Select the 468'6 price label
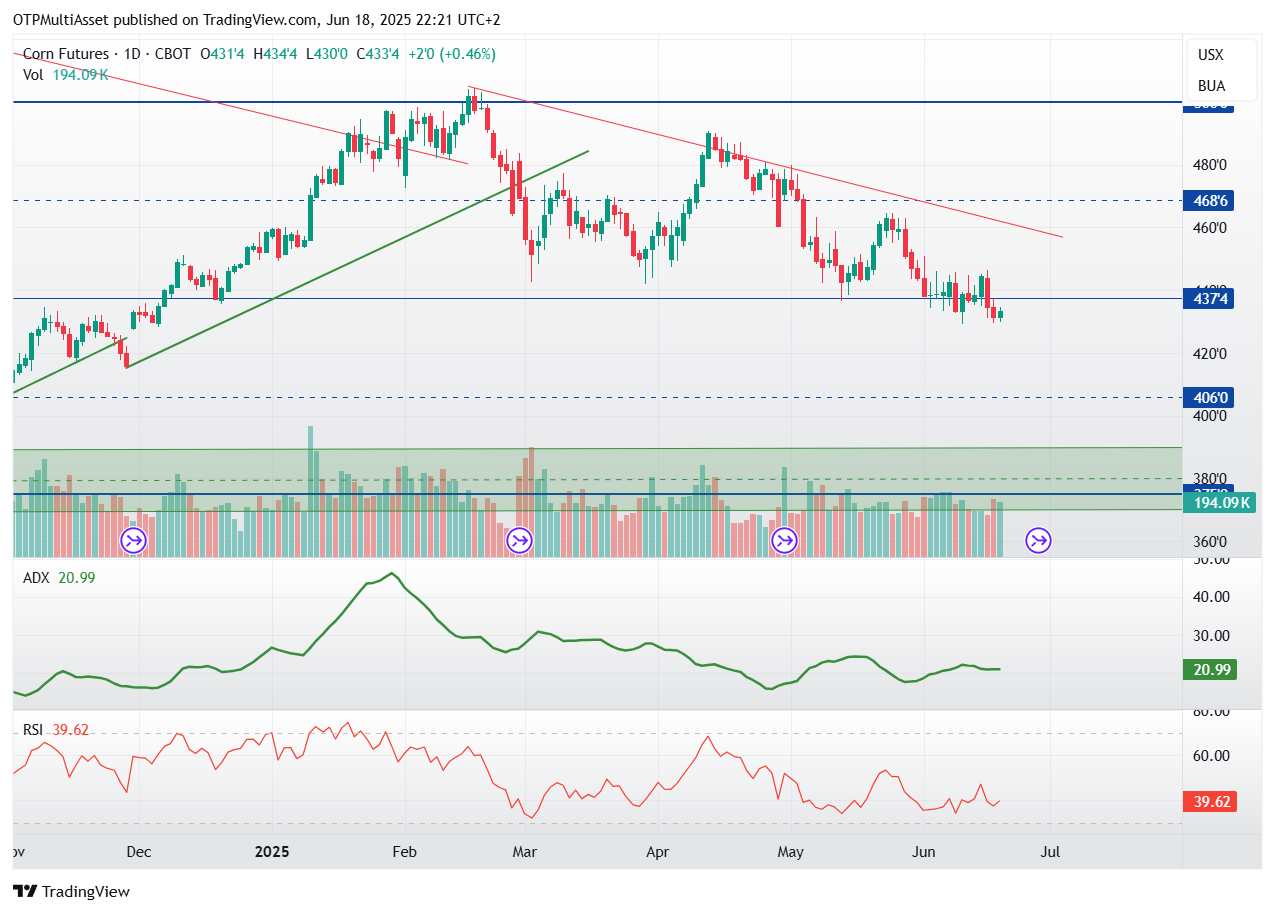The image size is (1275, 913). coord(1209,201)
